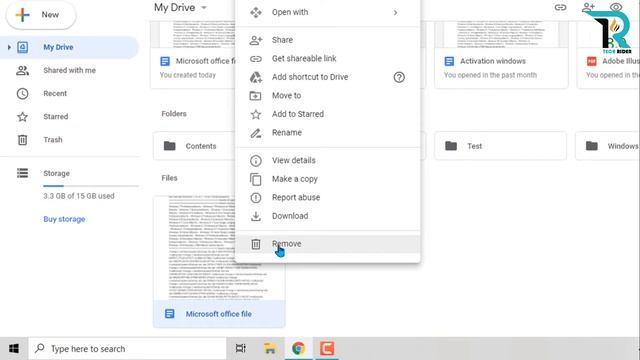The image size is (640, 360).
Task: Click the Starred star icon in sidebar
Action: (x=22, y=117)
